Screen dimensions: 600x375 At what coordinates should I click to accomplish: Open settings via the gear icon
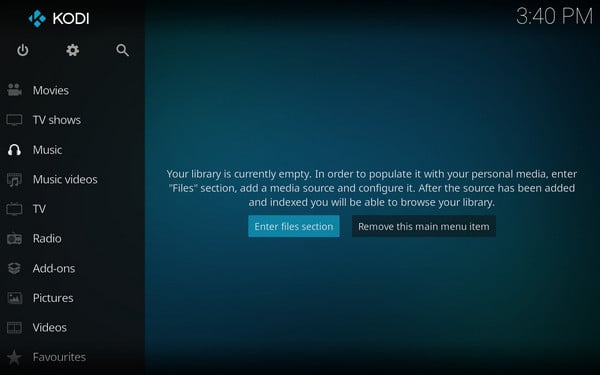(x=72, y=50)
